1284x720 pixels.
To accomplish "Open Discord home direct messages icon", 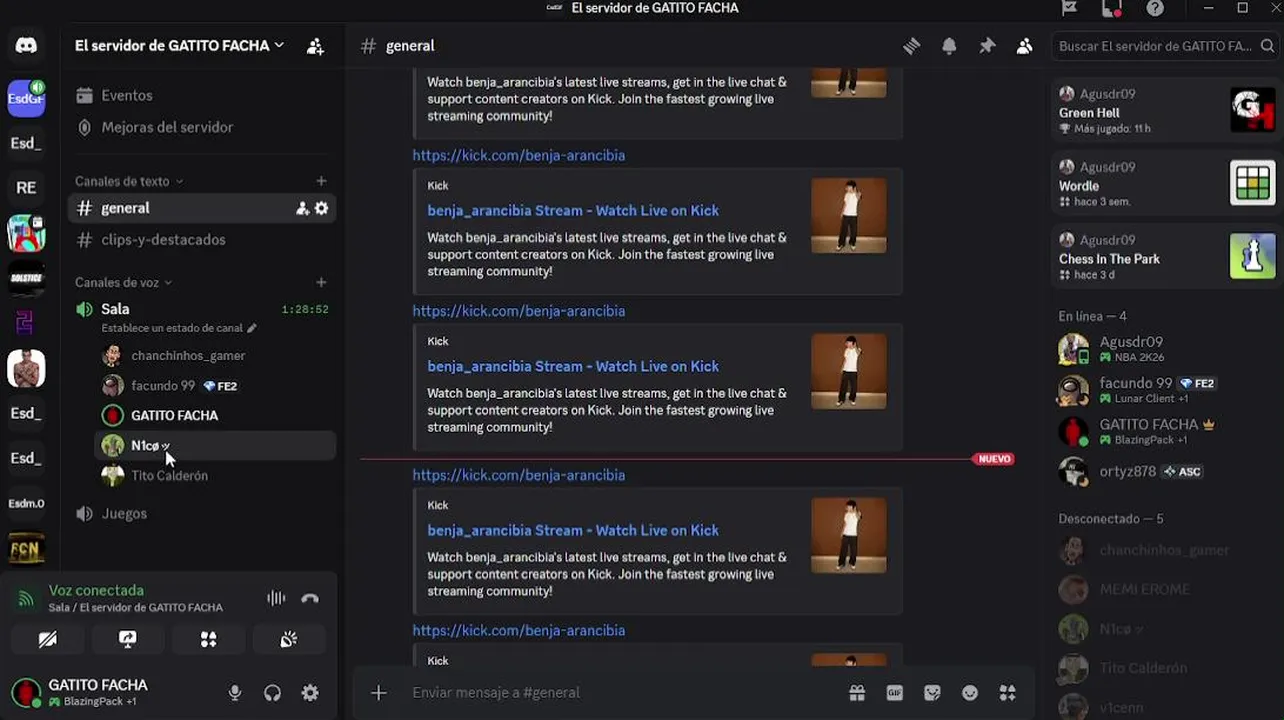I will tap(26, 45).
